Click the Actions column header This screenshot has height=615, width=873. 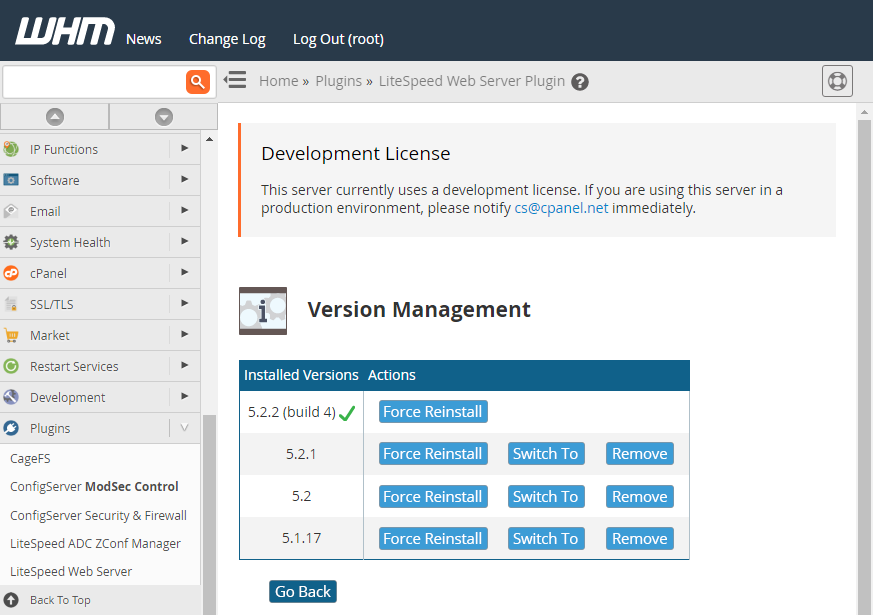point(391,375)
